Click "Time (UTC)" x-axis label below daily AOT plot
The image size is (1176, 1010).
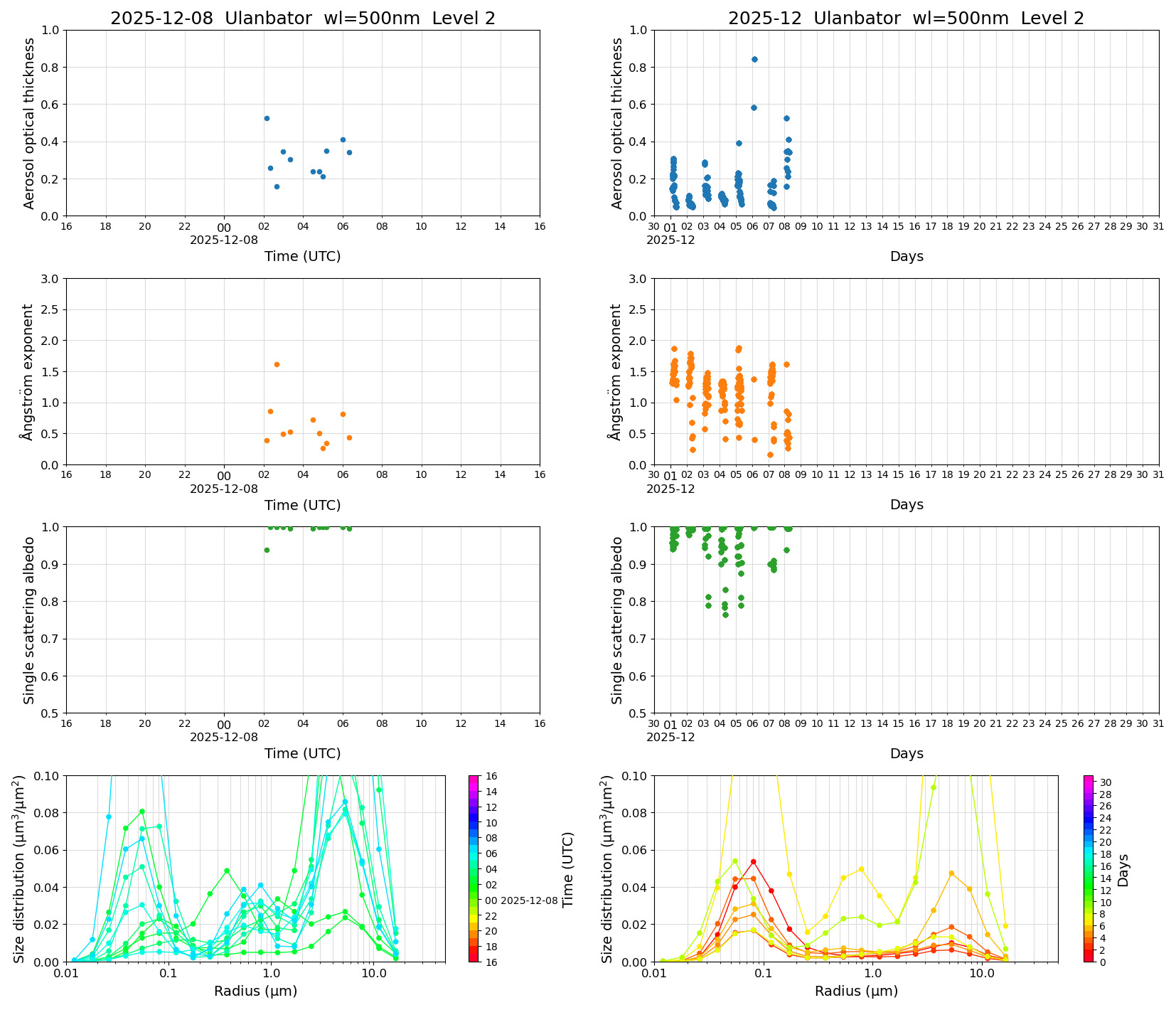click(302, 257)
